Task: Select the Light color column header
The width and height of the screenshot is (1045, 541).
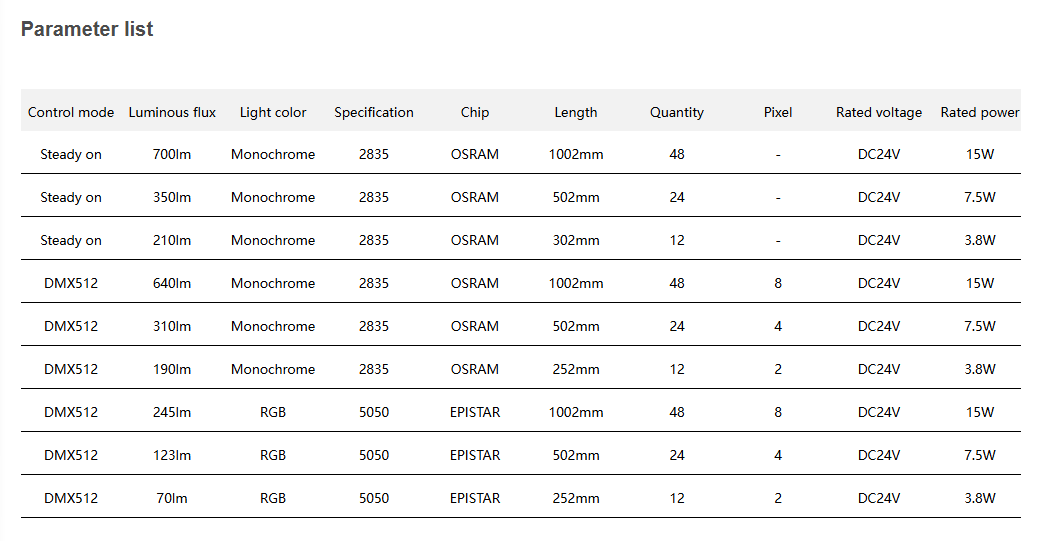Action: (273, 112)
